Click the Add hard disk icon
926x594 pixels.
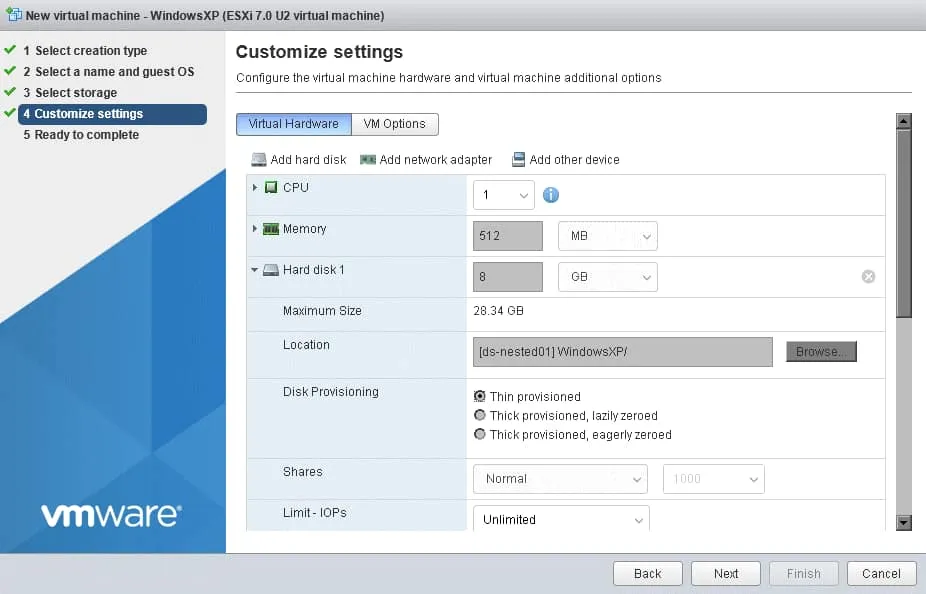(x=259, y=160)
